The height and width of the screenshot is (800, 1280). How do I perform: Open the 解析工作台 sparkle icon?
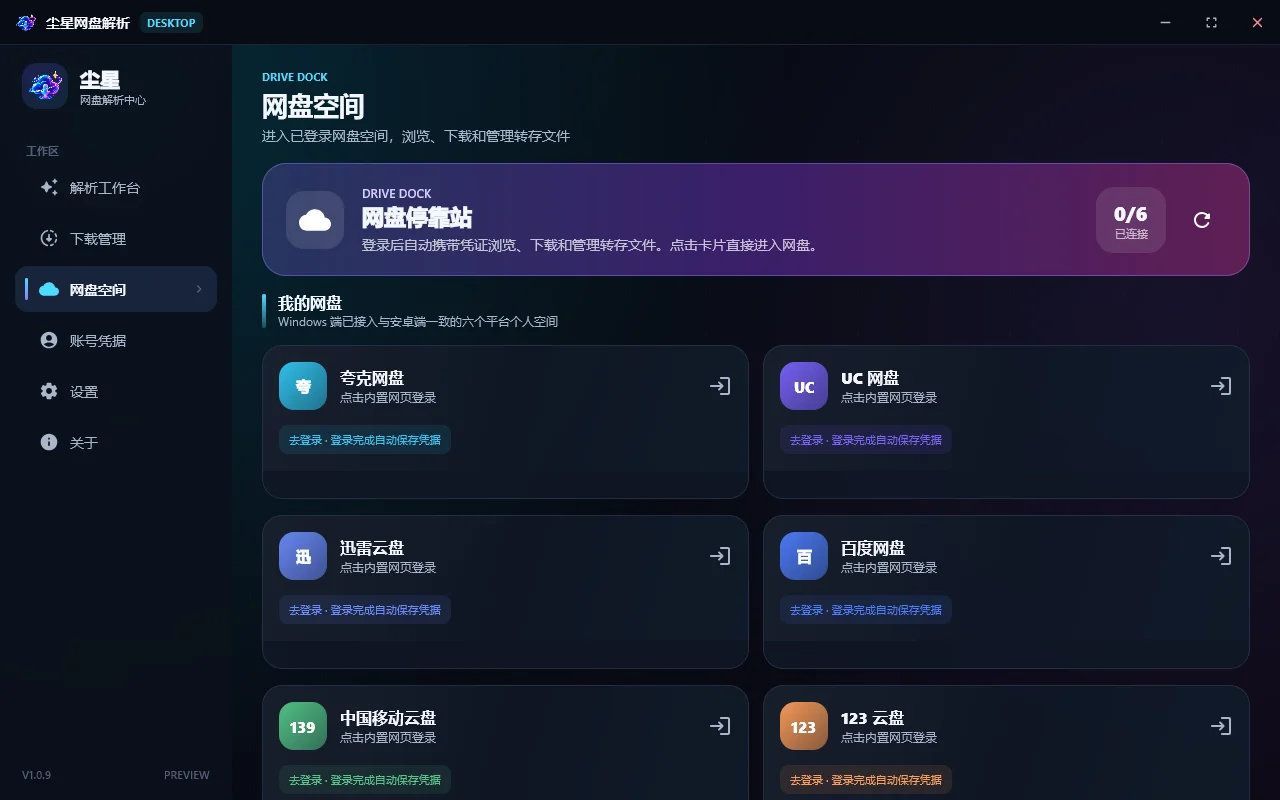(49, 187)
